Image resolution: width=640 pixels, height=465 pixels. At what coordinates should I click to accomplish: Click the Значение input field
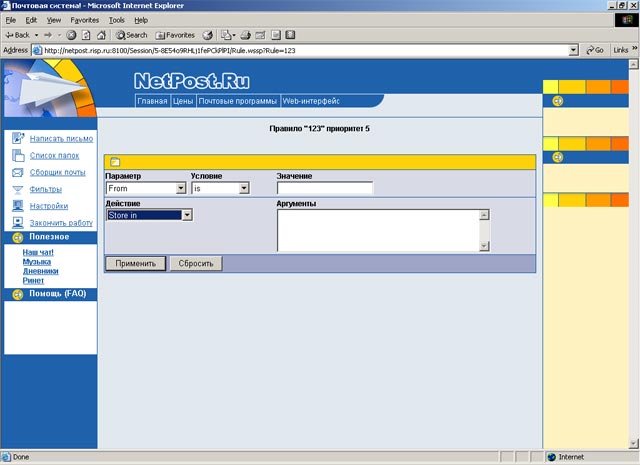pyautogui.click(x=325, y=188)
